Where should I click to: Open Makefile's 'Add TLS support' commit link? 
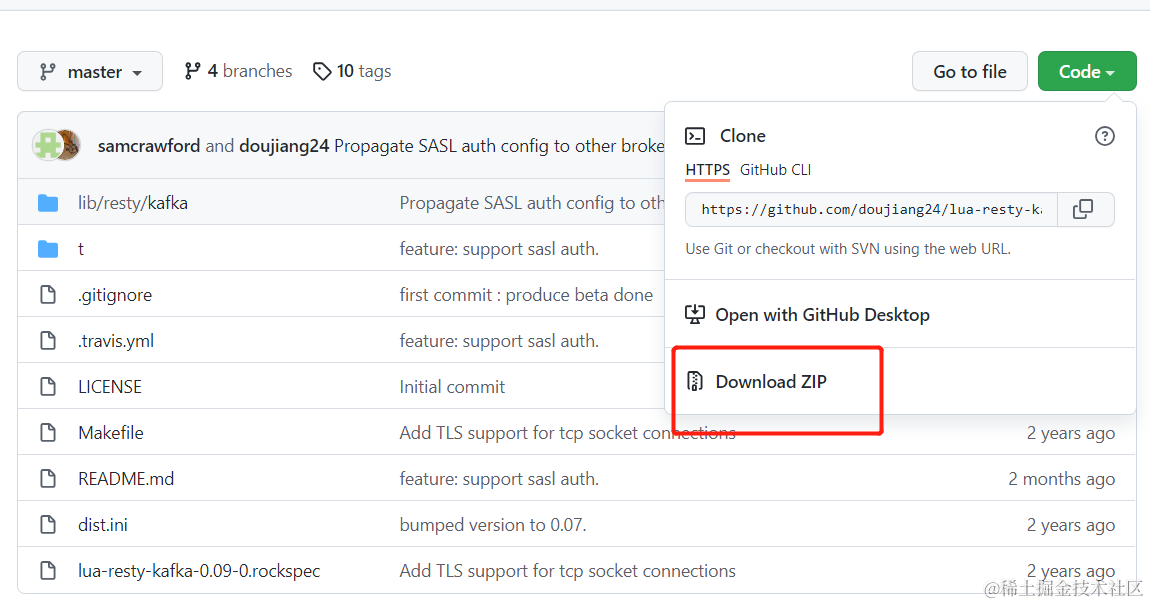pyautogui.click(x=567, y=433)
